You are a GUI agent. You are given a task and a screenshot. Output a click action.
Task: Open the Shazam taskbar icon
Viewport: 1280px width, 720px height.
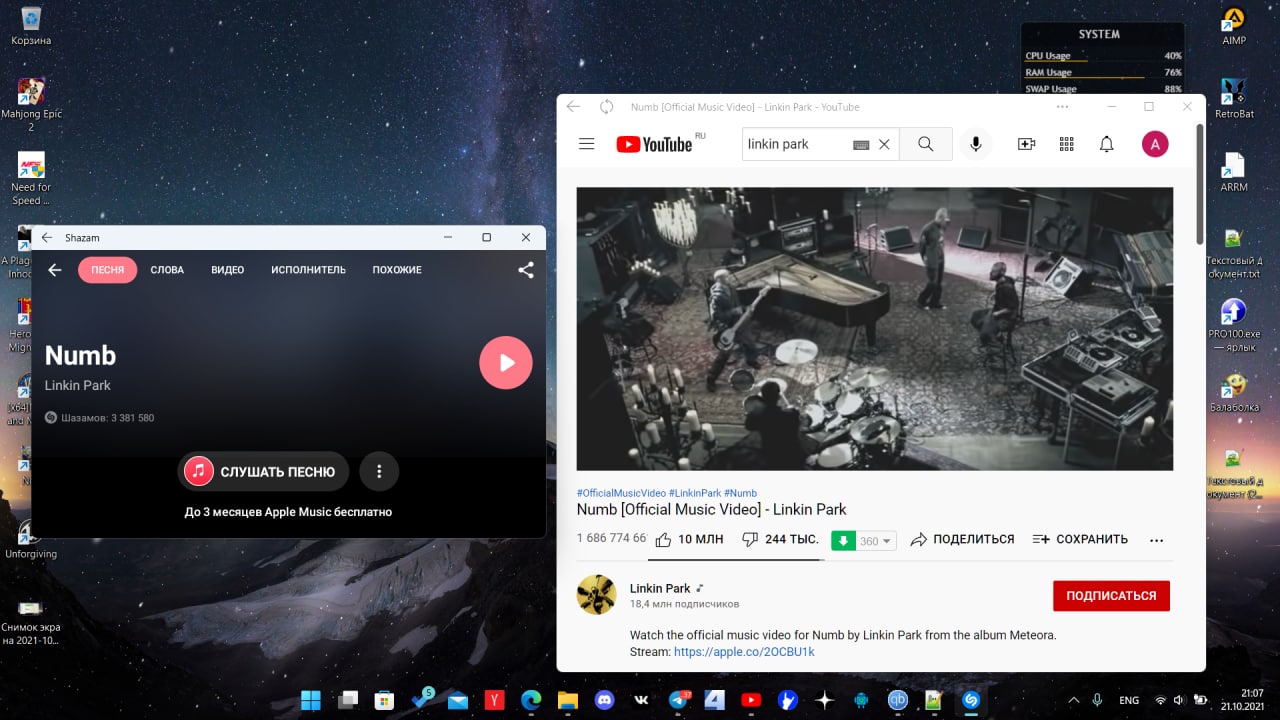point(970,700)
